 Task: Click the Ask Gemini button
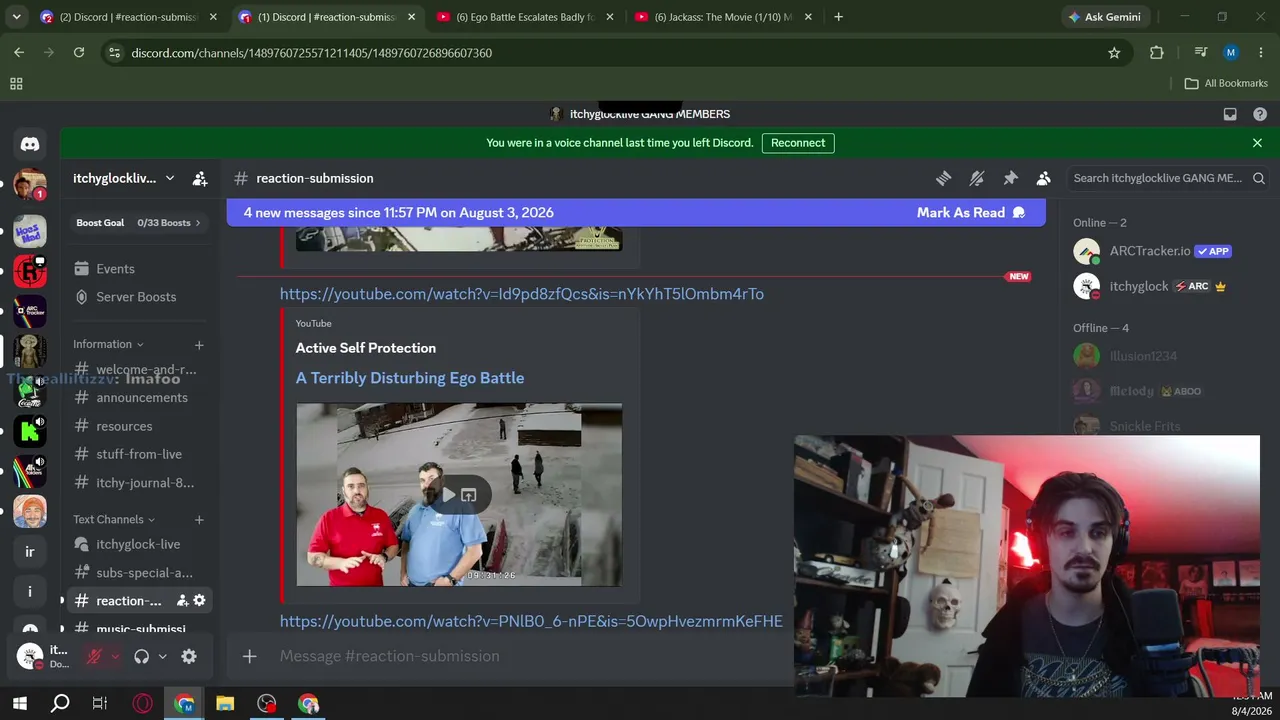click(1105, 17)
